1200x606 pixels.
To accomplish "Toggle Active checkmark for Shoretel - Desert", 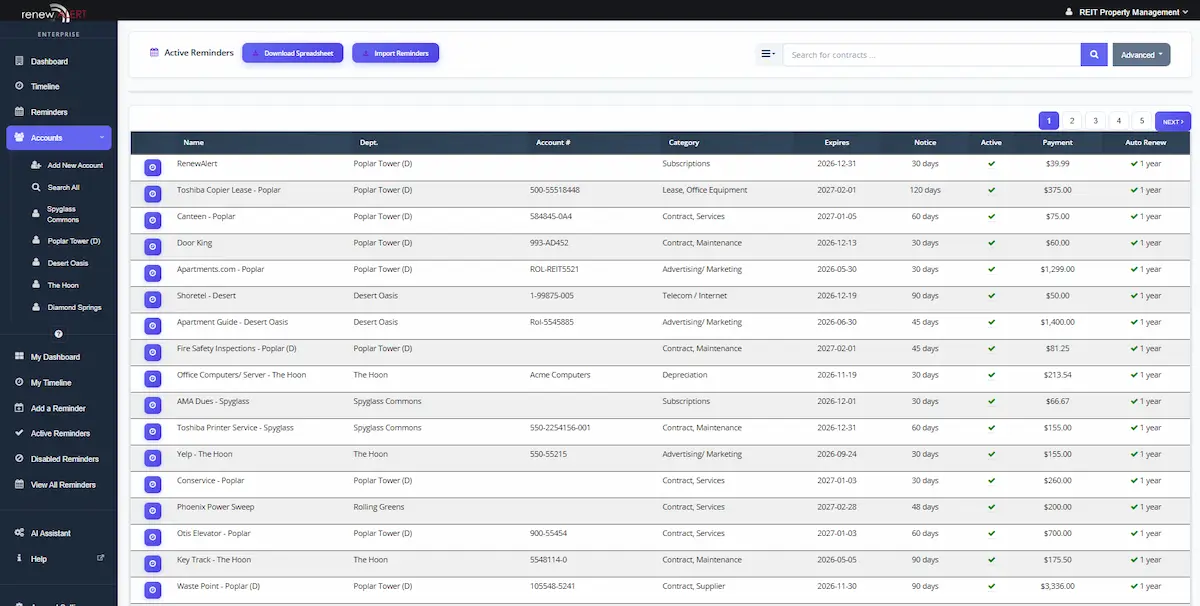I will tap(991, 296).
